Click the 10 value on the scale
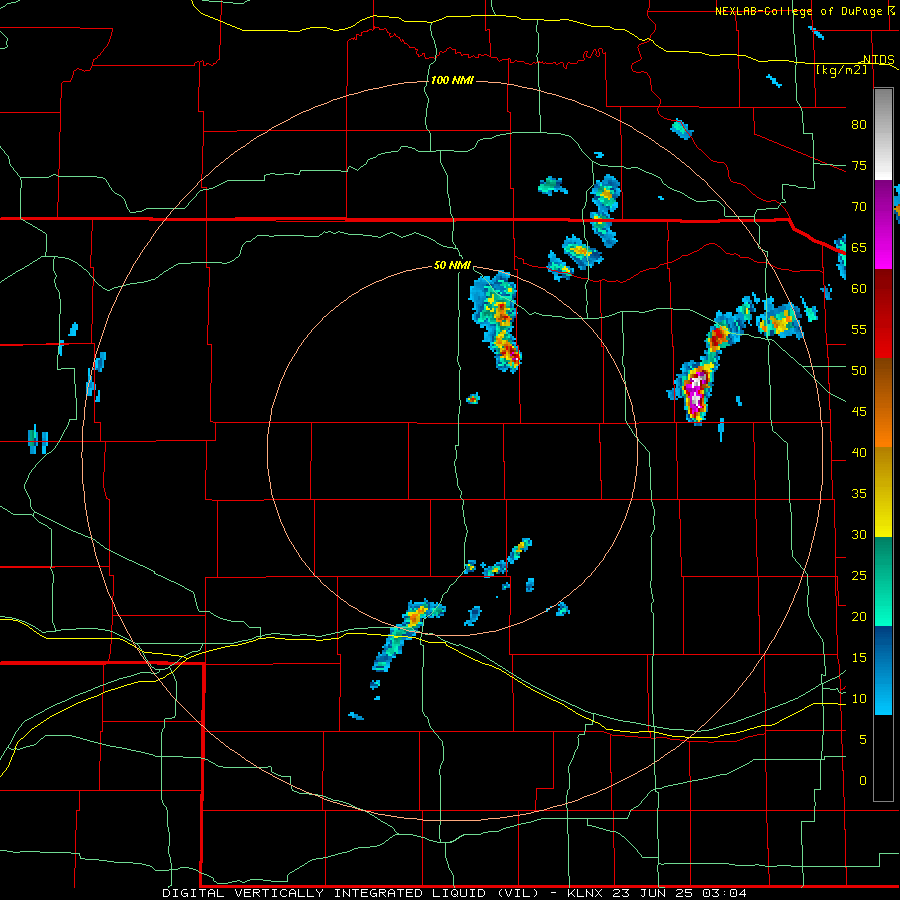 [x=859, y=699]
